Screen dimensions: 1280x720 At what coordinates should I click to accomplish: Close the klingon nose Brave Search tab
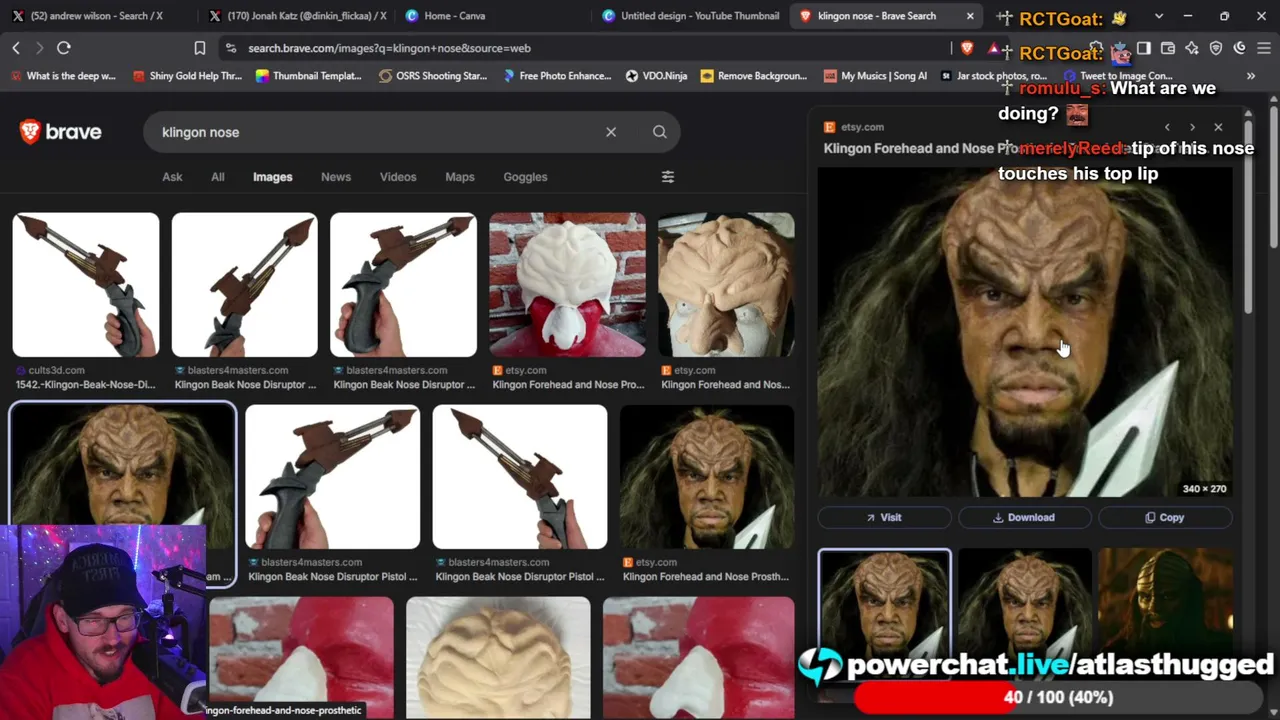pyautogui.click(x=970, y=16)
